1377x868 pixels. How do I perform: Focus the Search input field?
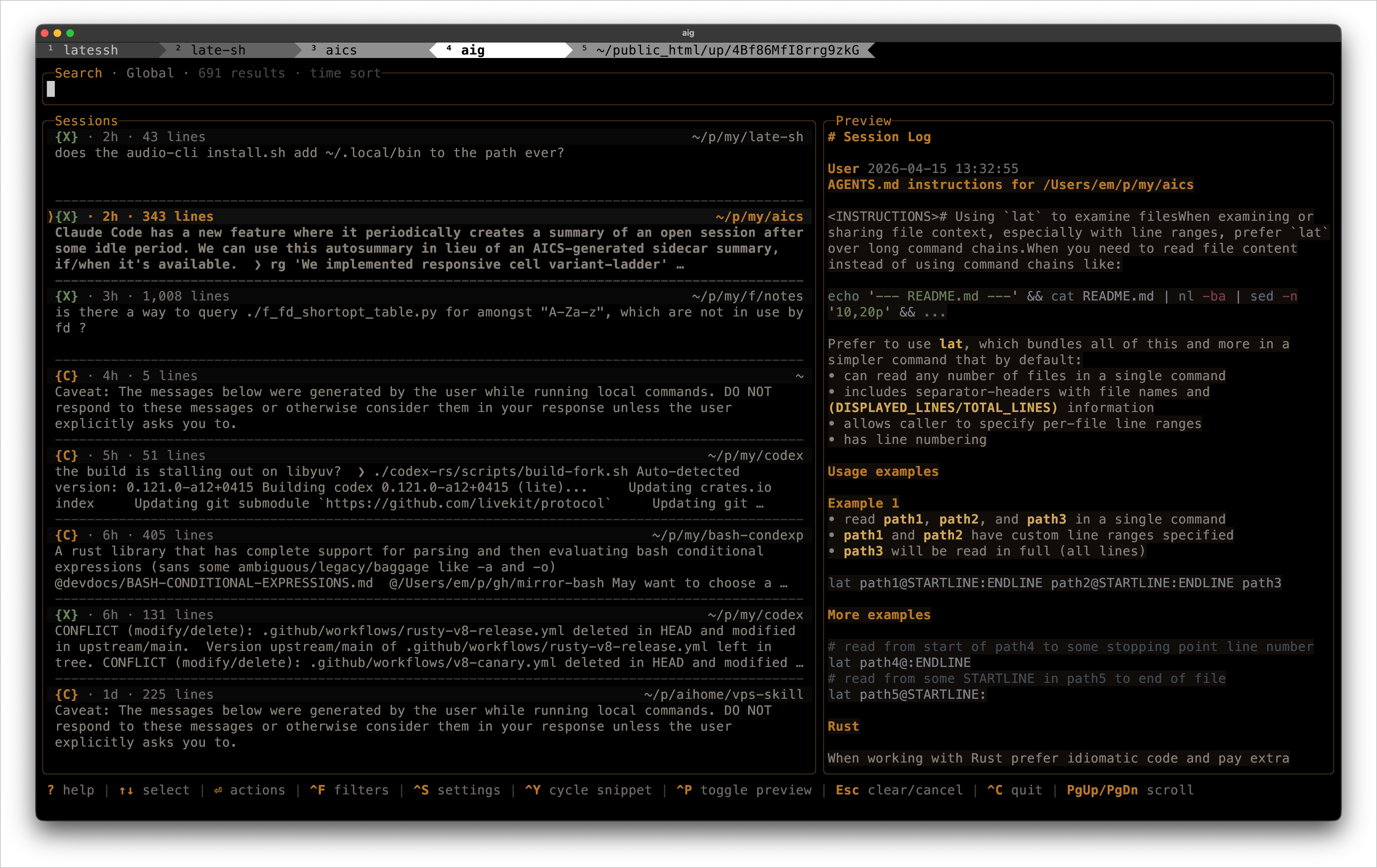pyautogui.click(x=688, y=89)
